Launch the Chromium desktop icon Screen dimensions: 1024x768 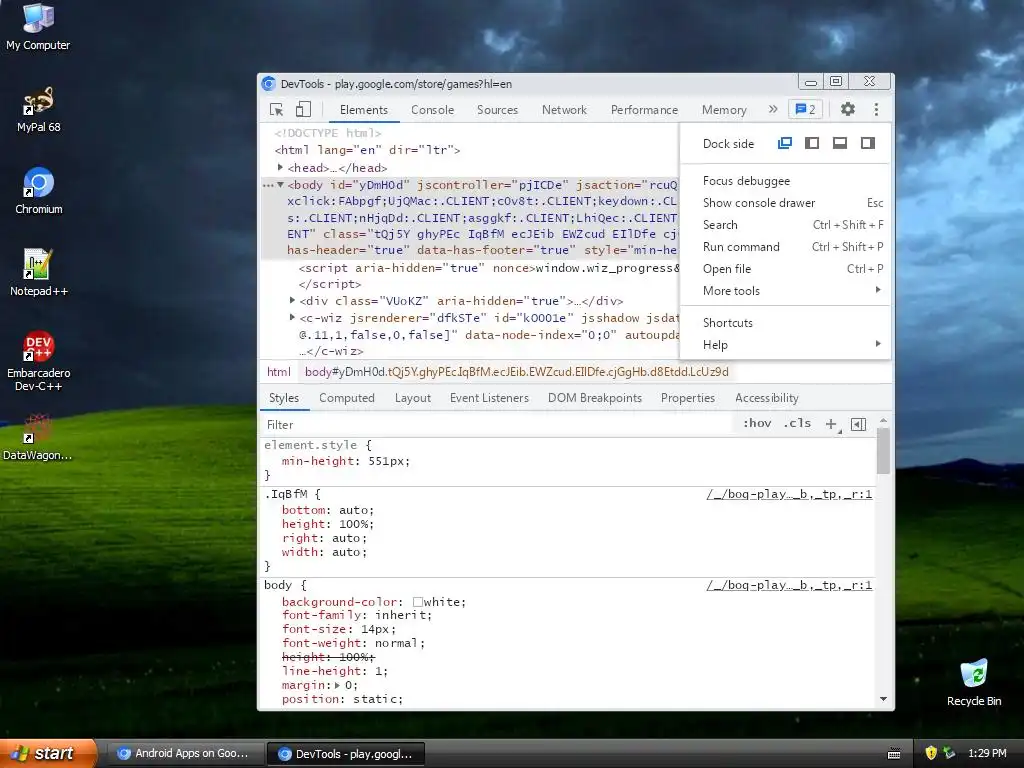(39, 191)
